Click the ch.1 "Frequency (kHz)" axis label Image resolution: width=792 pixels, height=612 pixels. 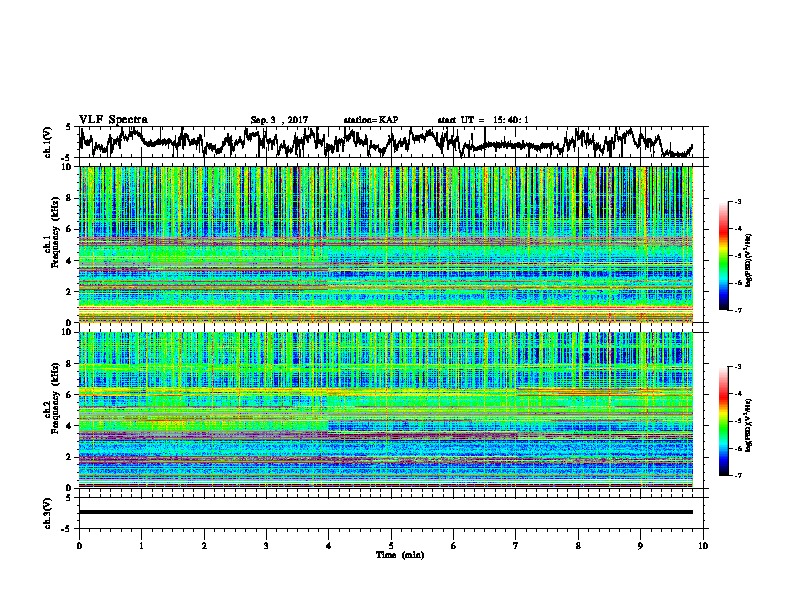tap(55, 233)
